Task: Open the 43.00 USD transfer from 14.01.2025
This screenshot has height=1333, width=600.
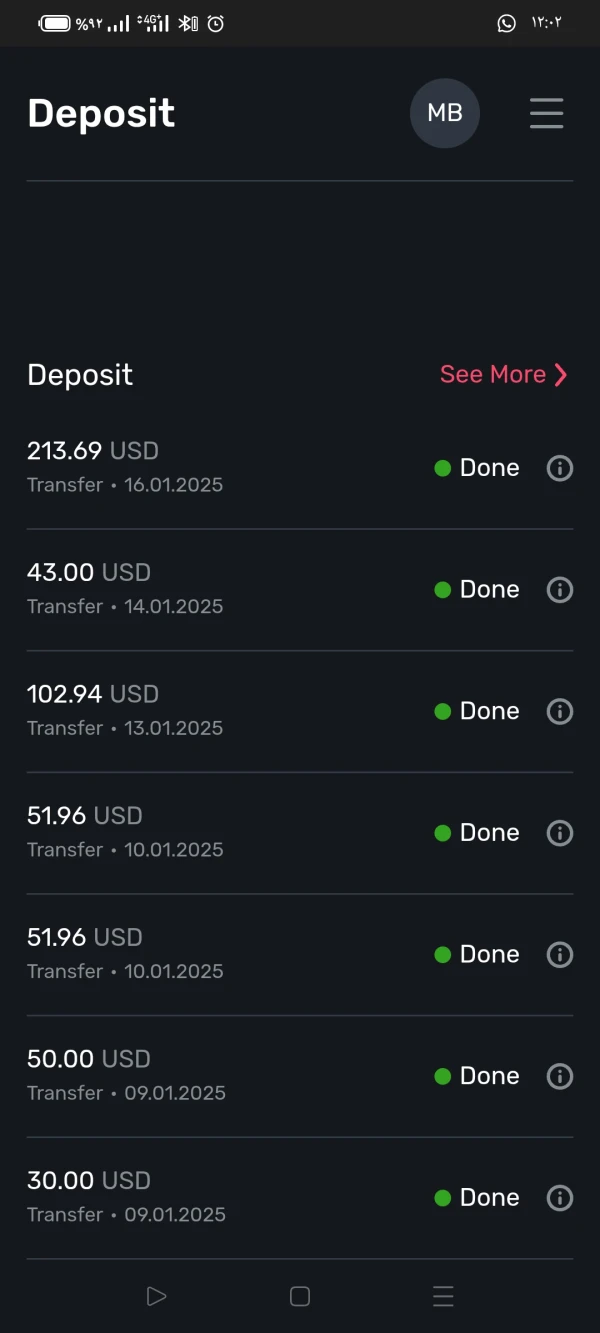Action: click(125, 588)
